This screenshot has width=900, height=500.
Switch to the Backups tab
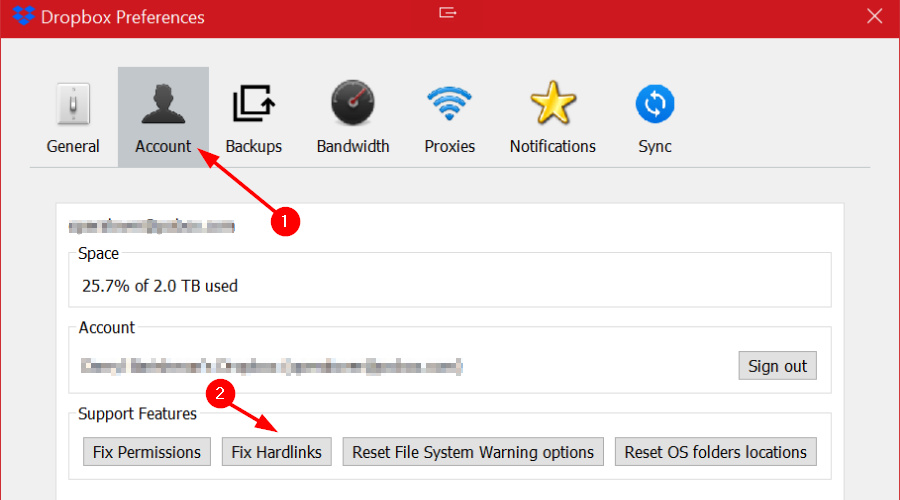point(253,117)
